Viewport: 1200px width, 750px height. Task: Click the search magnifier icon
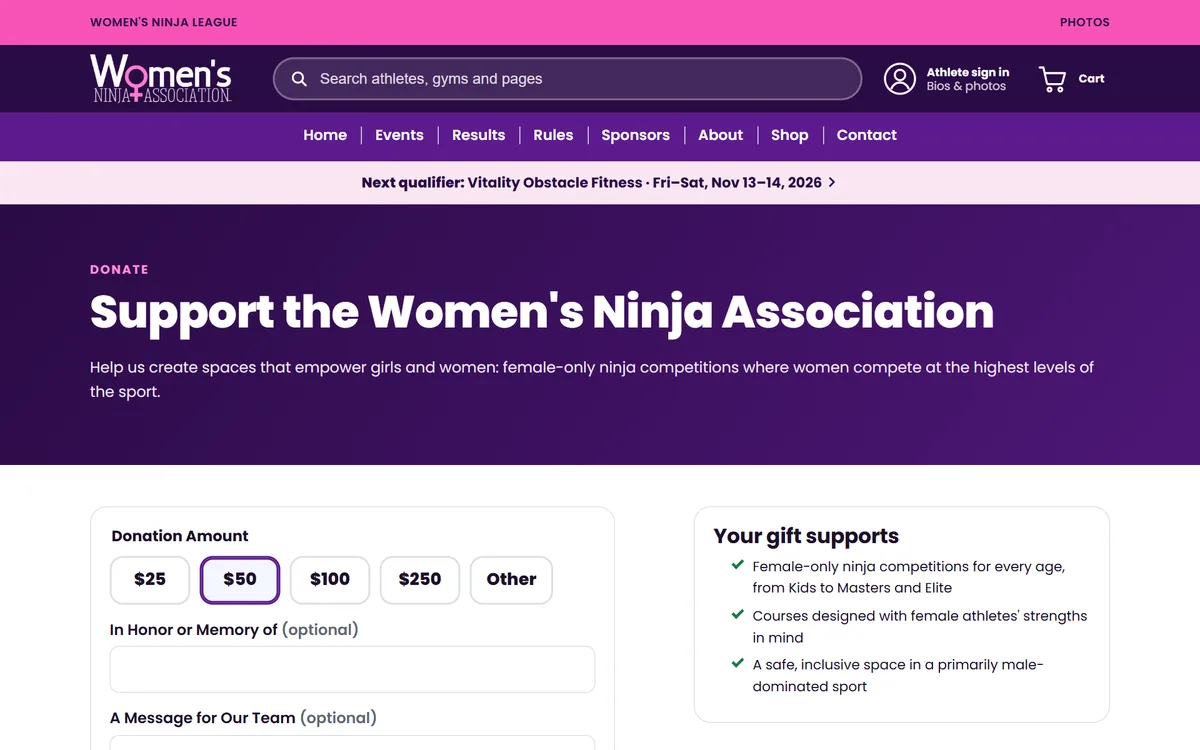[x=299, y=79]
